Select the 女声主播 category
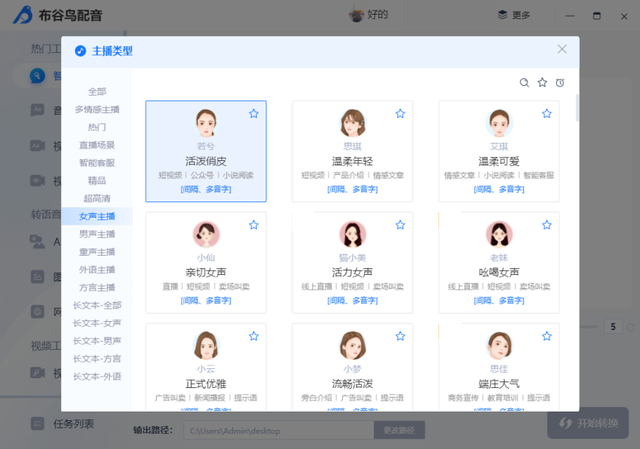Image resolution: width=640 pixels, height=449 pixels. coord(97,216)
